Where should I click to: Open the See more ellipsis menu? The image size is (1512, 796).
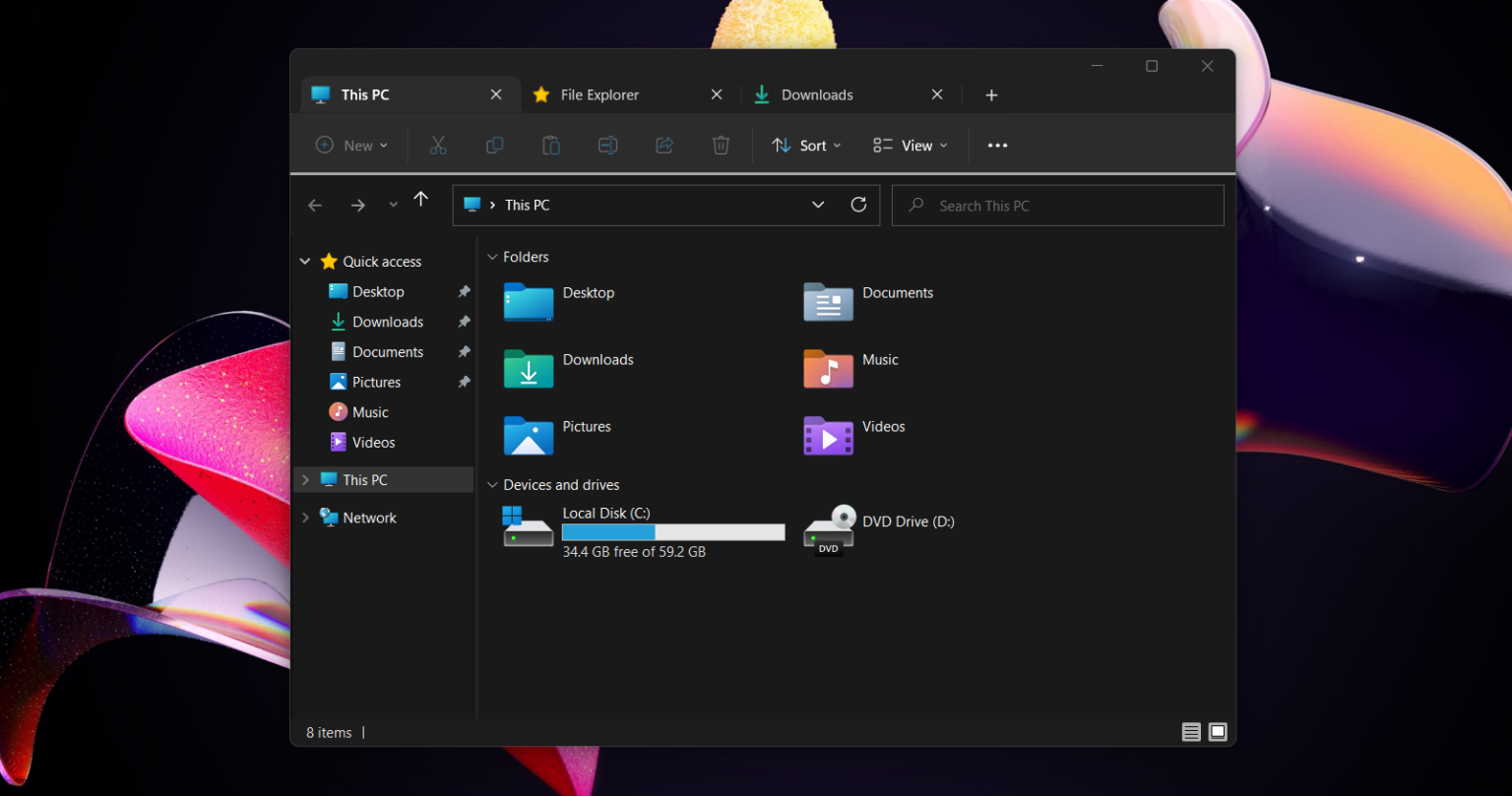[x=997, y=145]
